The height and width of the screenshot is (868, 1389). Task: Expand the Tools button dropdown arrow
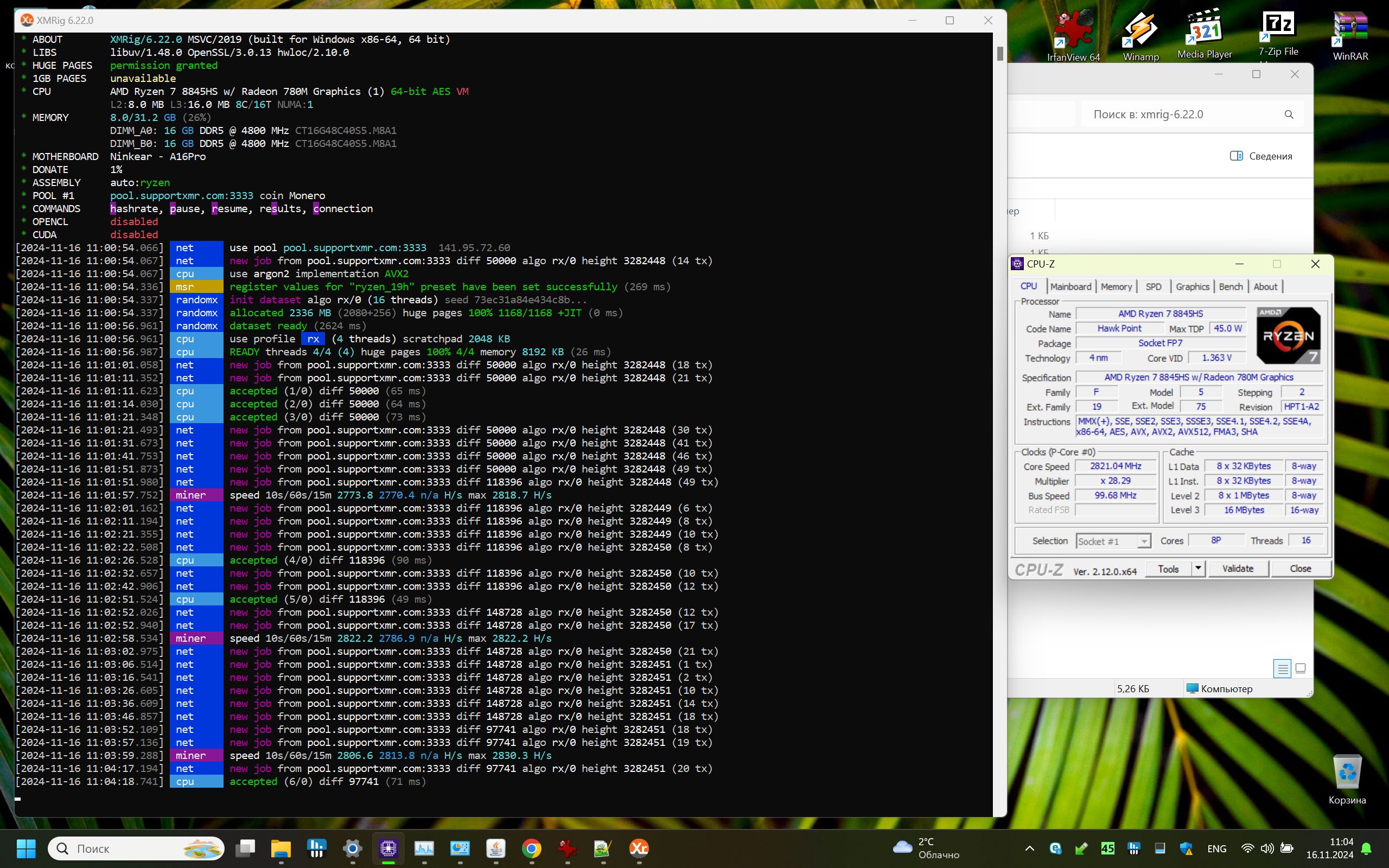point(1198,569)
